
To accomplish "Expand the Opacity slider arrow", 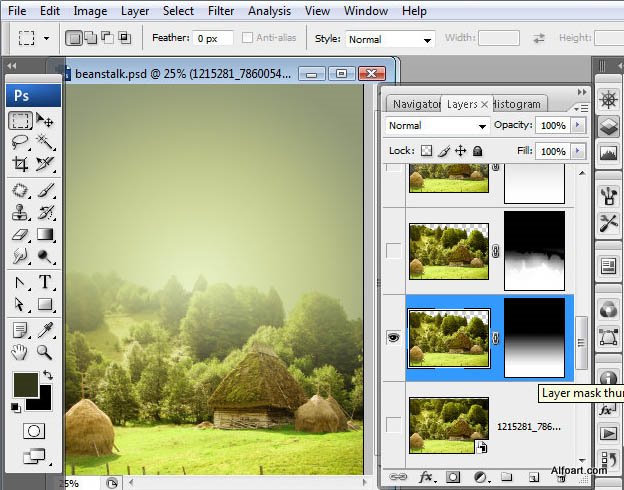I will click(577, 125).
